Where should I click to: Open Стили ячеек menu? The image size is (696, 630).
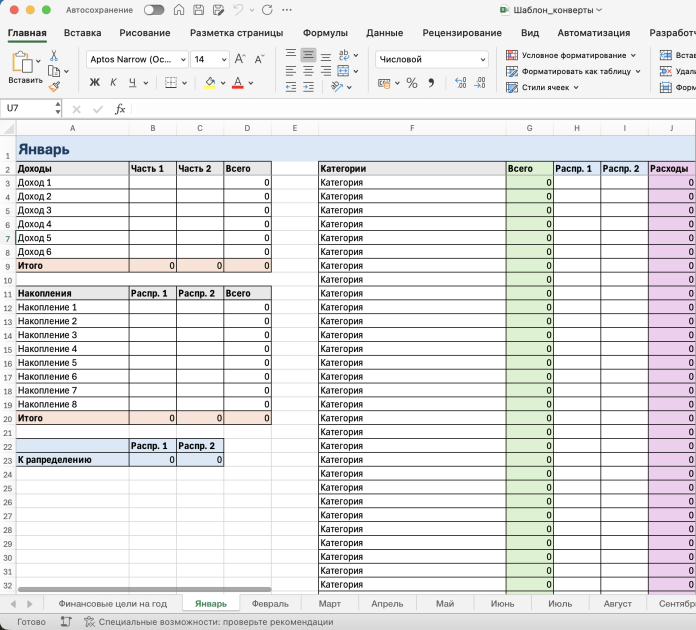(x=542, y=87)
